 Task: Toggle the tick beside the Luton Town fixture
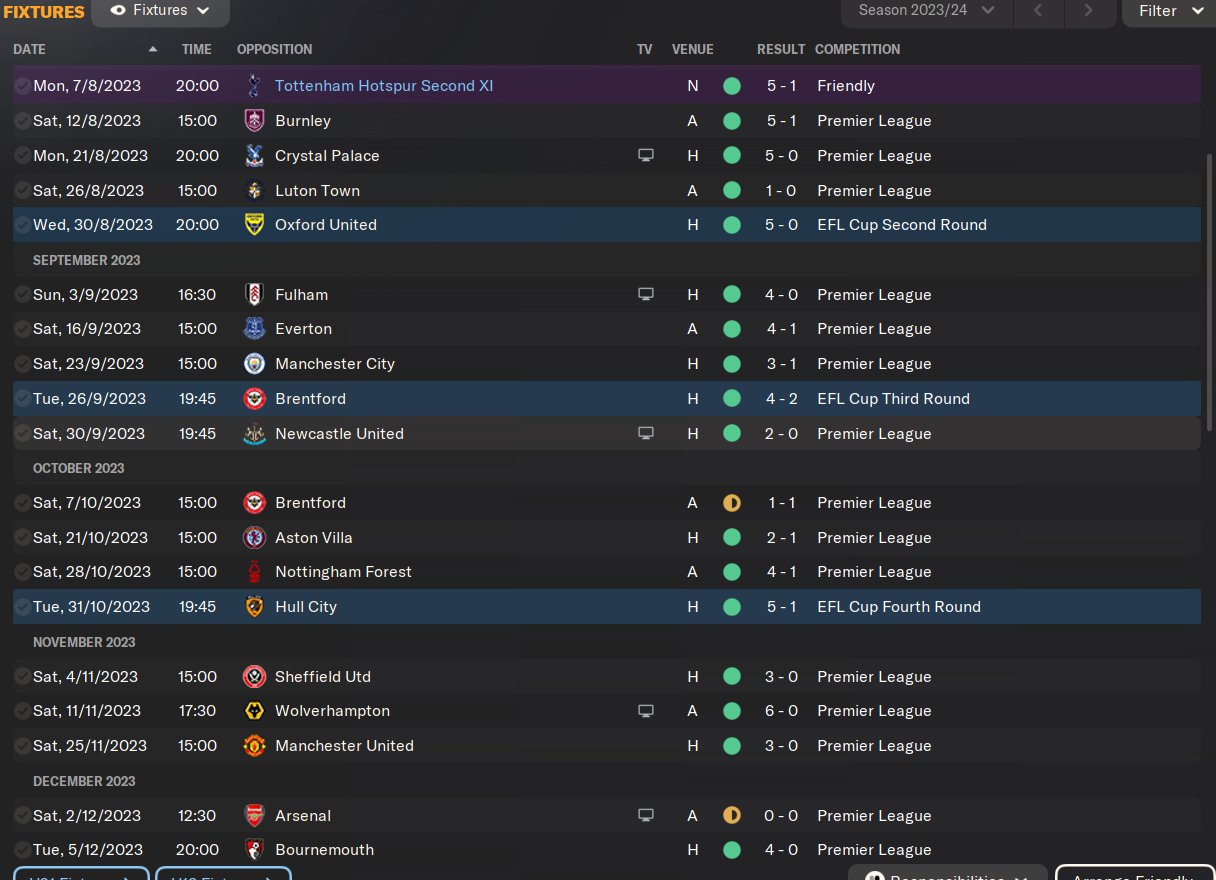coord(22,191)
